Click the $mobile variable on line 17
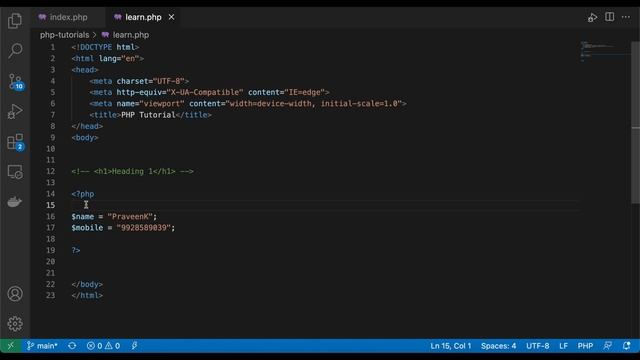640x360 pixels. pos(87,227)
